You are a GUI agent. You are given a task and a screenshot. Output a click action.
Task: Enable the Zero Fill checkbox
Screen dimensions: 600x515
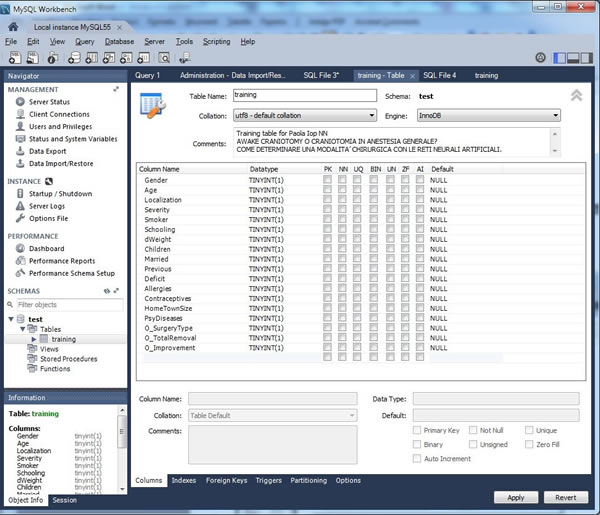[x=529, y=444]
